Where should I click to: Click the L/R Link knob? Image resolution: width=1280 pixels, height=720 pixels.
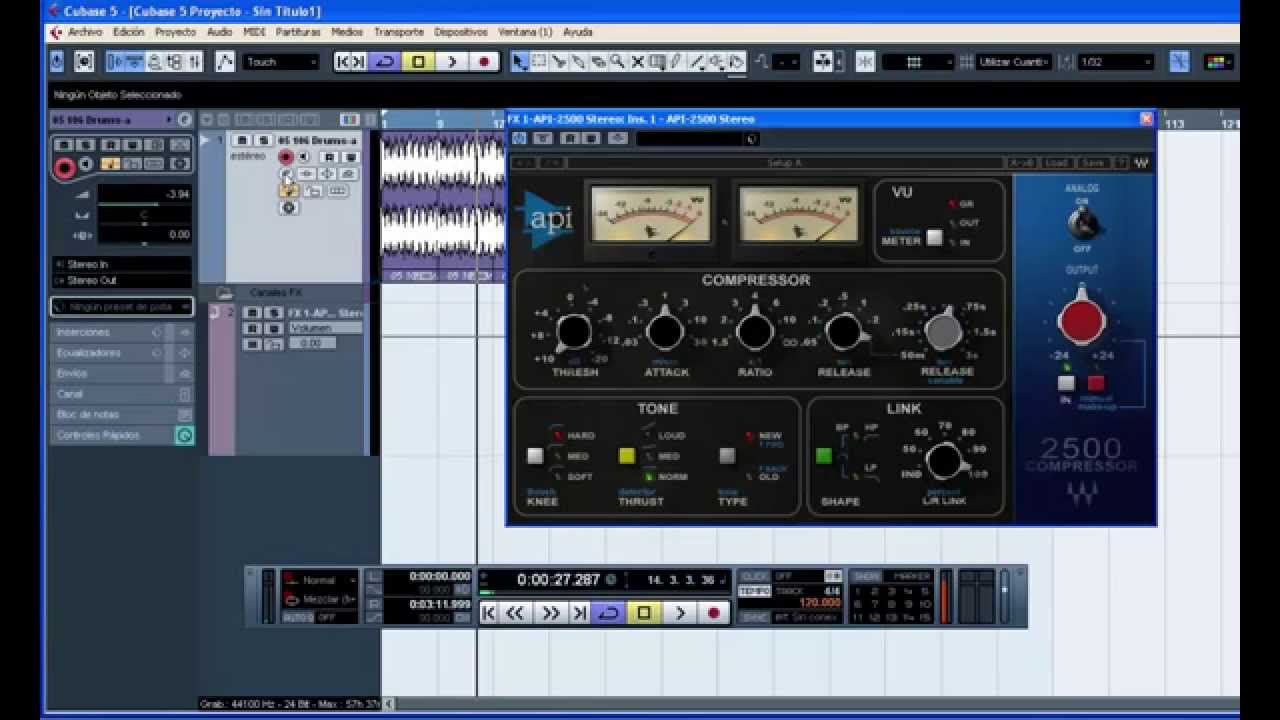point(944,461)
